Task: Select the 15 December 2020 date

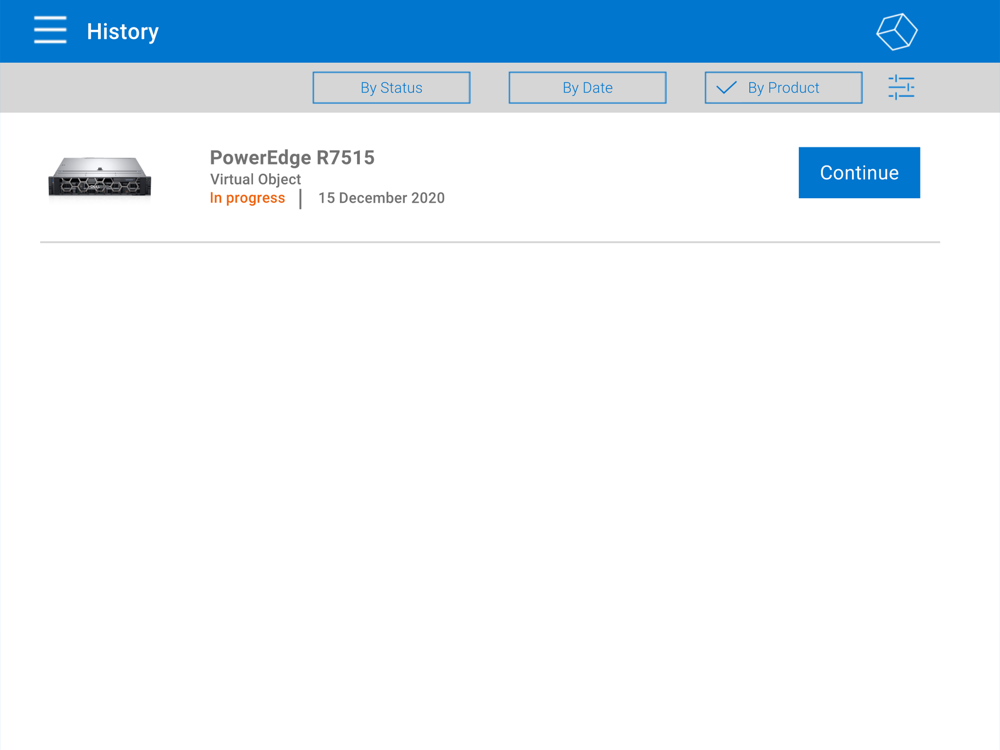Action: tap(381, 198)
